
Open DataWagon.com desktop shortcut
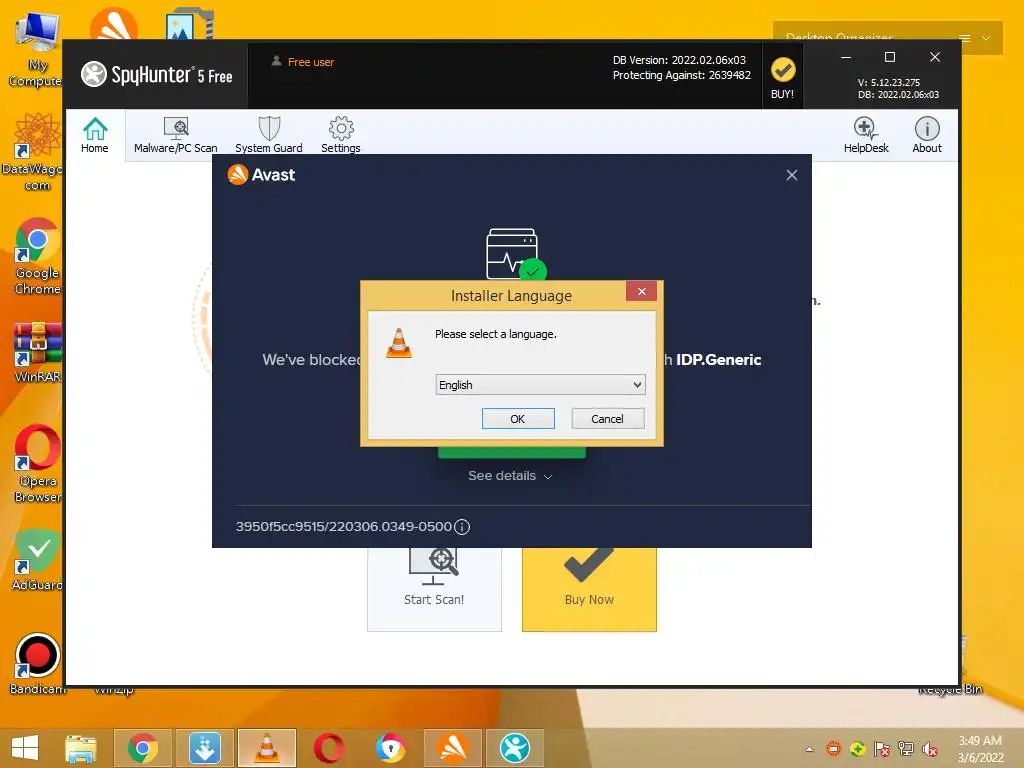36,152
